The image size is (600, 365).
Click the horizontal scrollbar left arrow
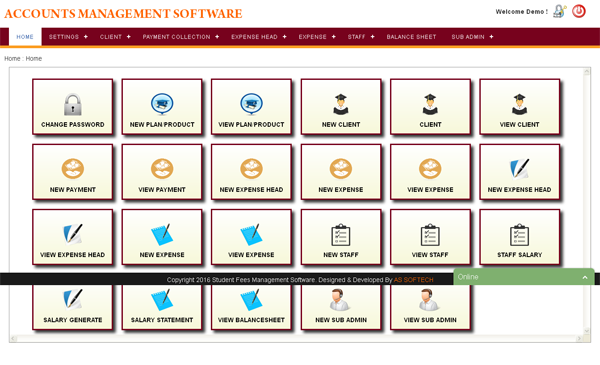[x=13, y=338]
